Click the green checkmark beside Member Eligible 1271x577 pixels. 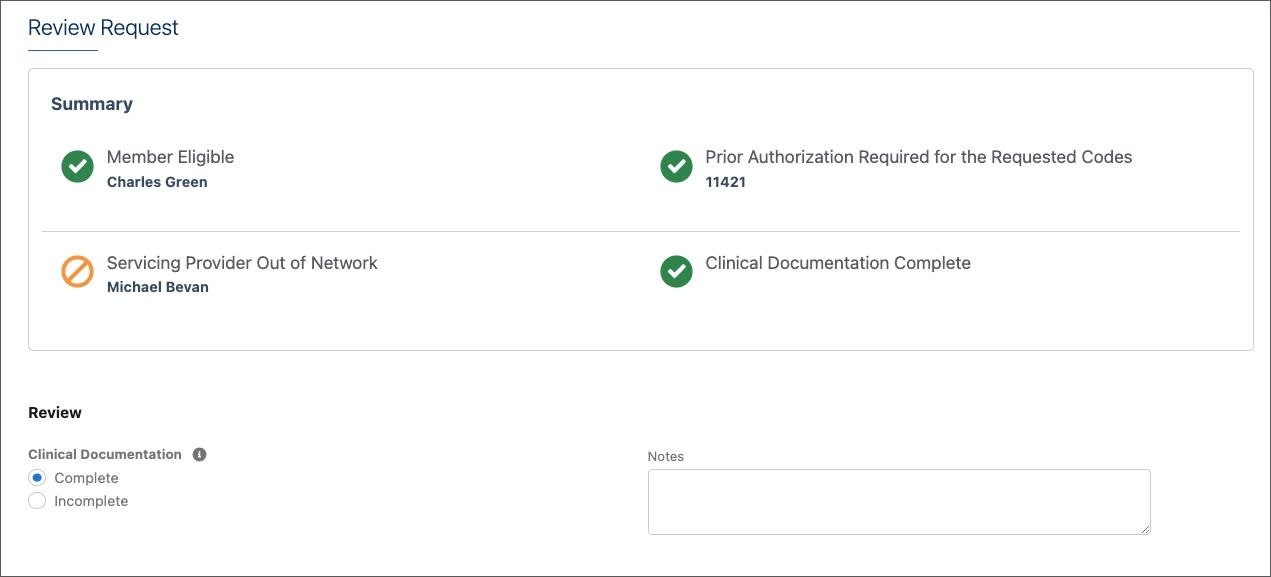[77, 167]
